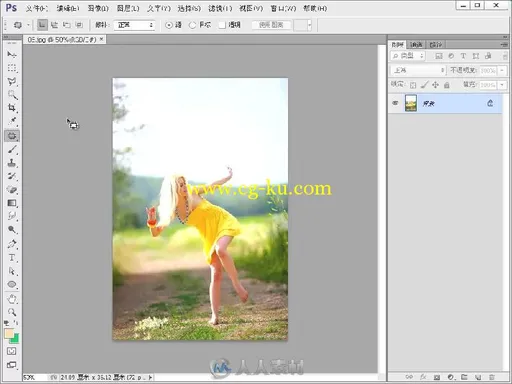Click Intersect with Selection mode button
This screenshot has height=384, width=512.
tap(79, 25)
